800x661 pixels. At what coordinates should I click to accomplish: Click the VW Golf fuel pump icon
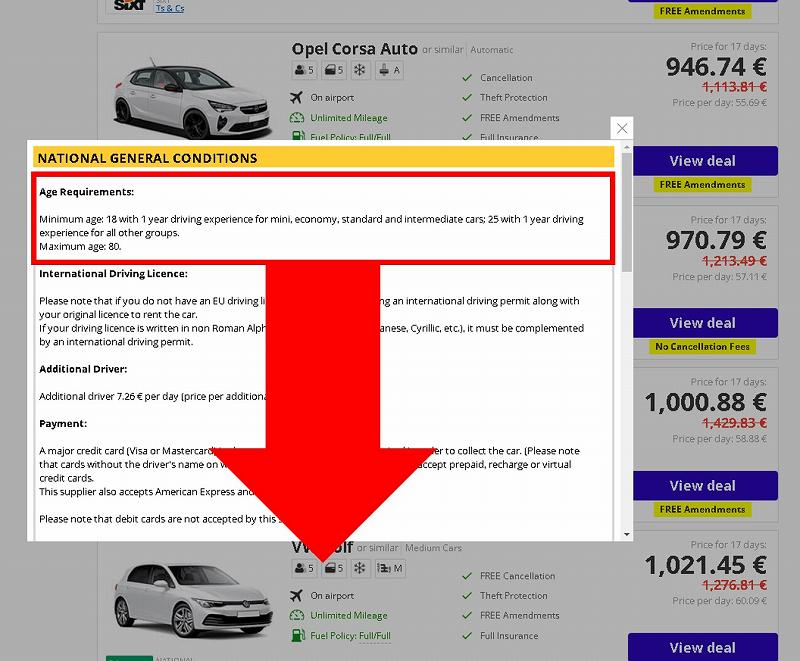click(298, 635)
